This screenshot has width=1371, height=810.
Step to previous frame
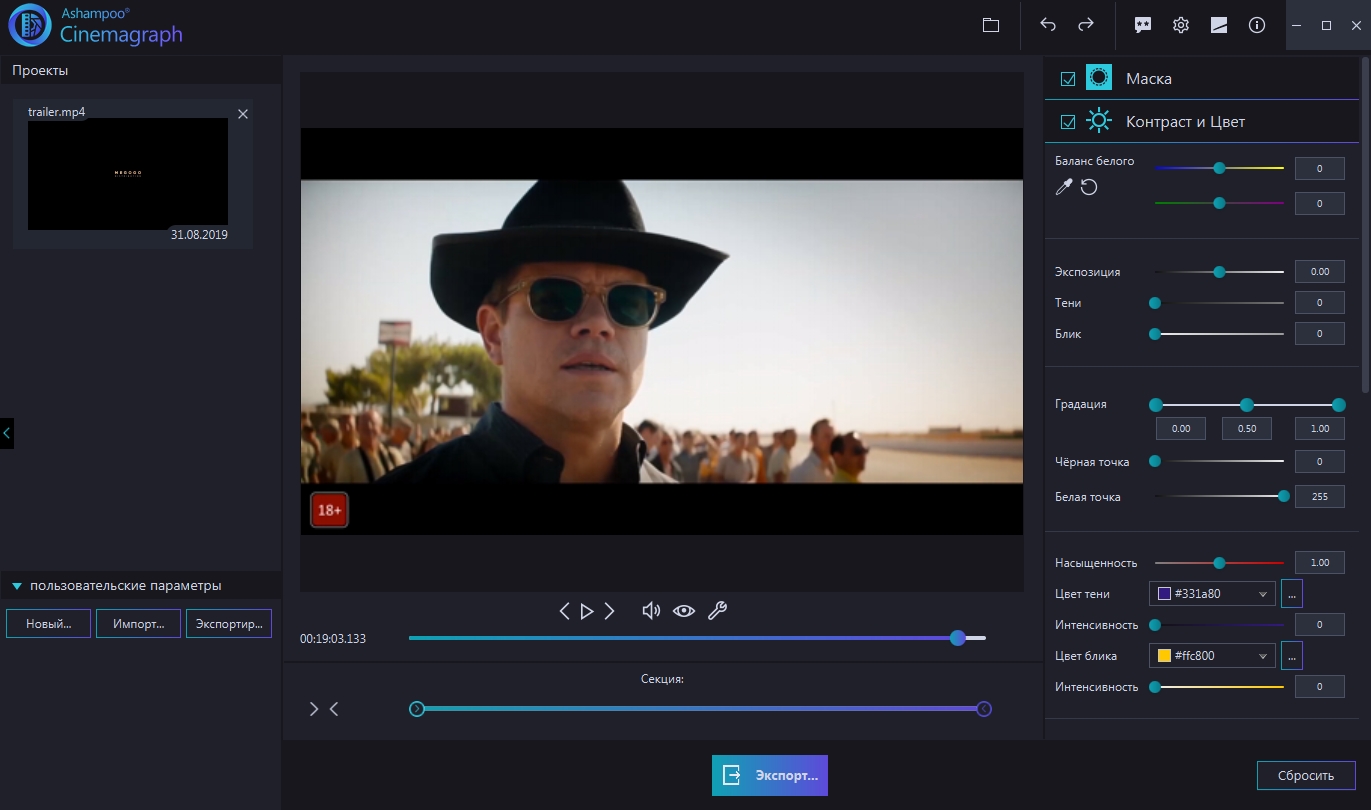tap(564, 611)
